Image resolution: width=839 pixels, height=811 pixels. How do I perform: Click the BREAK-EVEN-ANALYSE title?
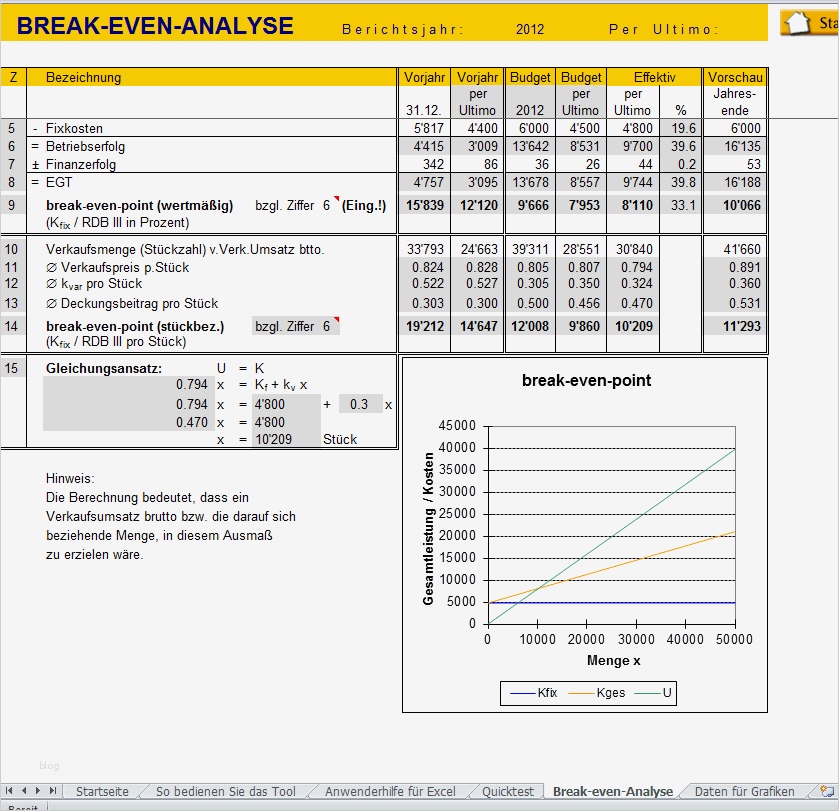(x=155, y=26)
